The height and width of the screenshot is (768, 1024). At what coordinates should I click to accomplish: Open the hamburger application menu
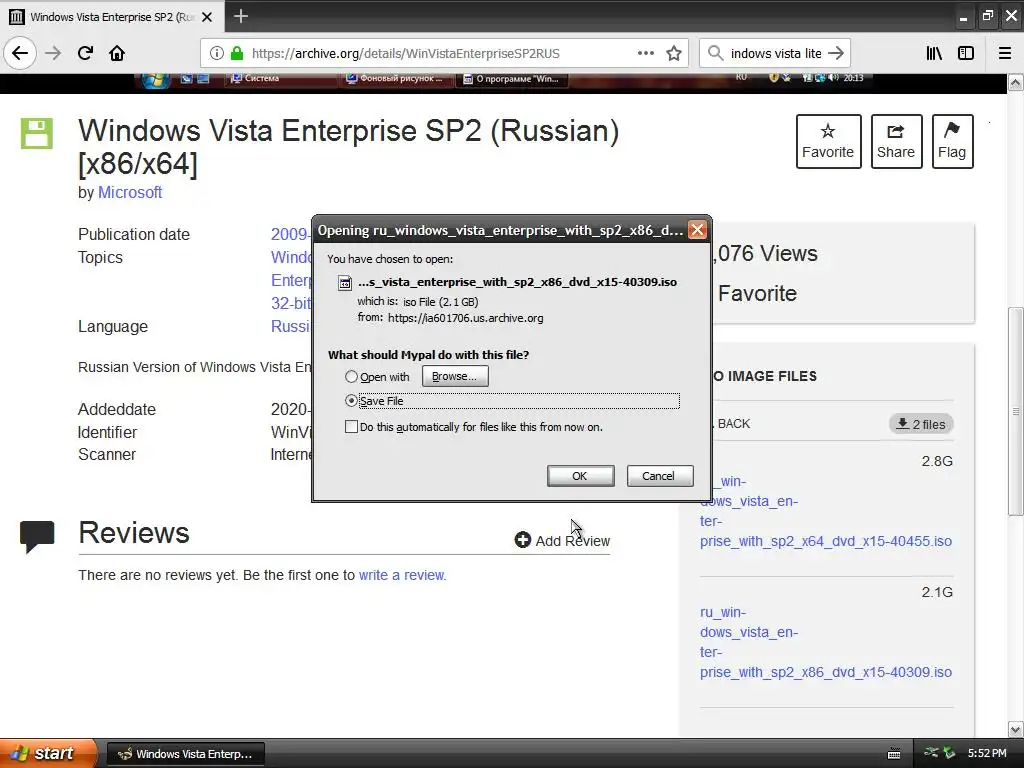point(1005,54)
